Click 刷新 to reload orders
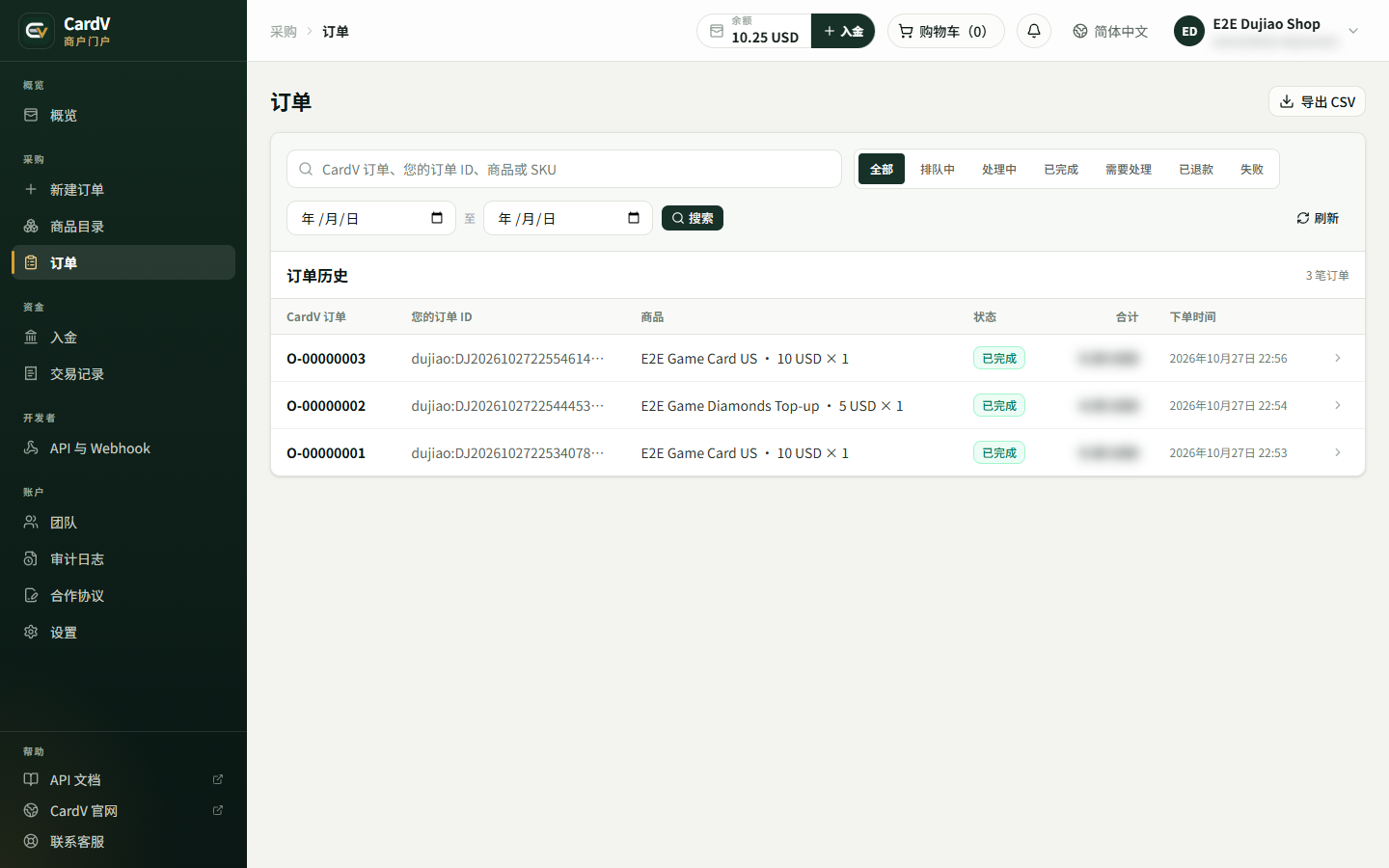 pos(1318,218)
